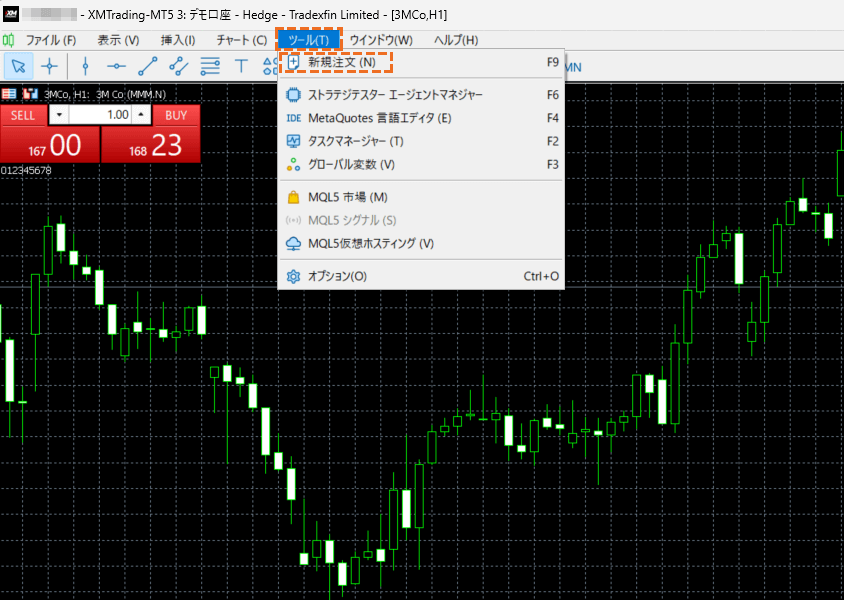Pick the horizontal line drawing tool
The width and height of the screenshot is (844, 600).
click(x=116, y=66)
